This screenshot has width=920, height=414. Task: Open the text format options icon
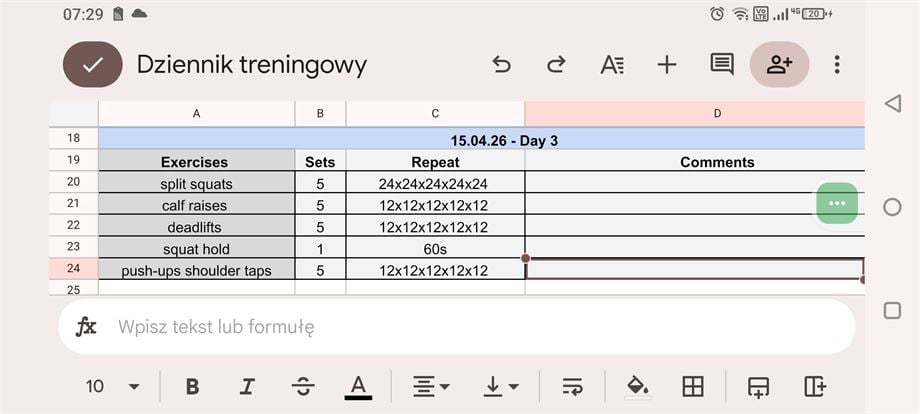[612, 65]
